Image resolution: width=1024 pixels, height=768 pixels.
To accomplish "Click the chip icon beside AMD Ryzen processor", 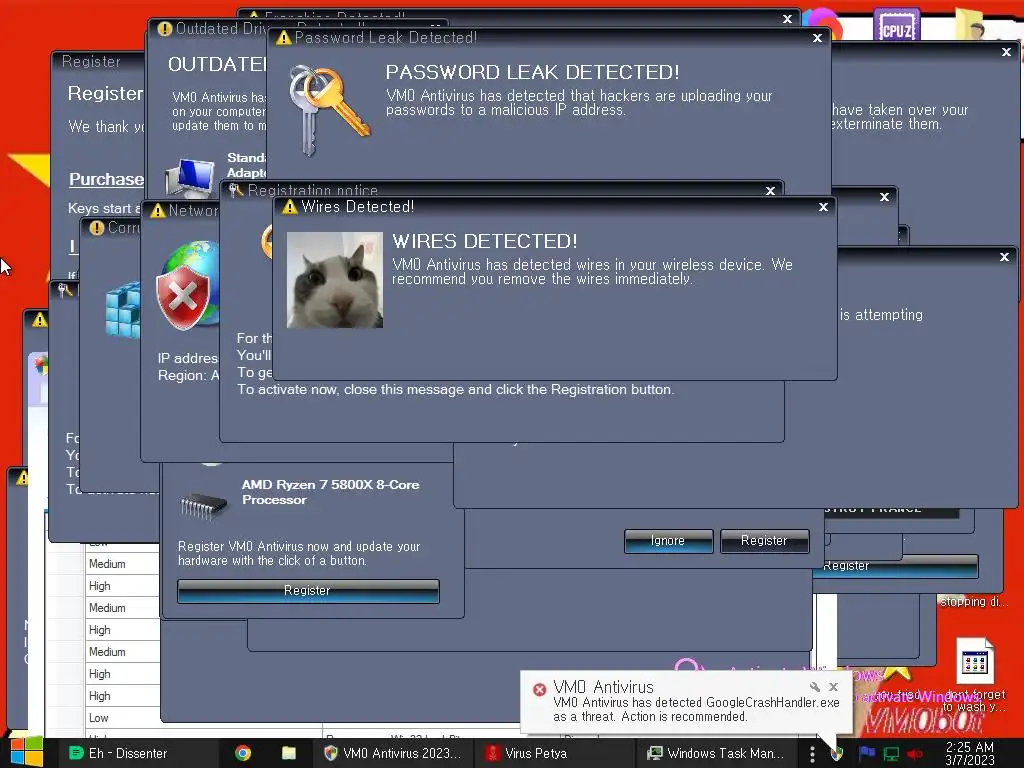I will (x=203, y=506).
